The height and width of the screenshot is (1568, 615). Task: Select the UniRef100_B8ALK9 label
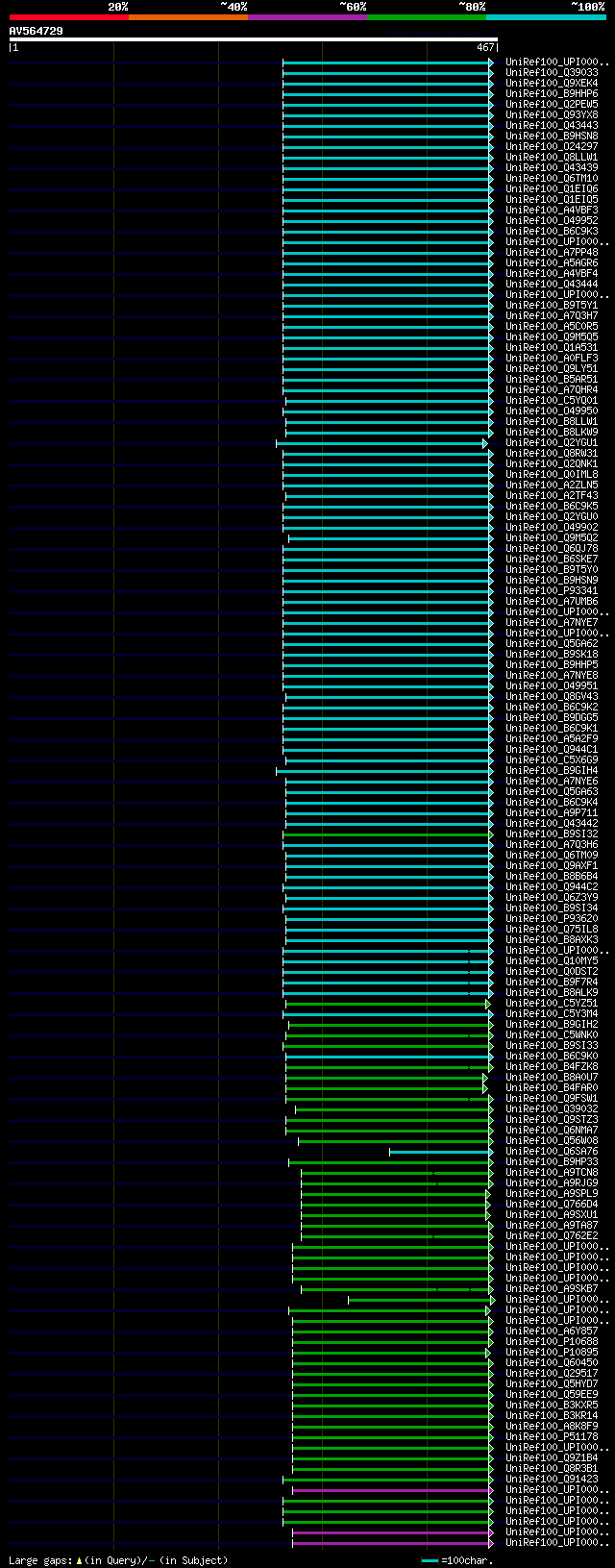click(552, 992)
